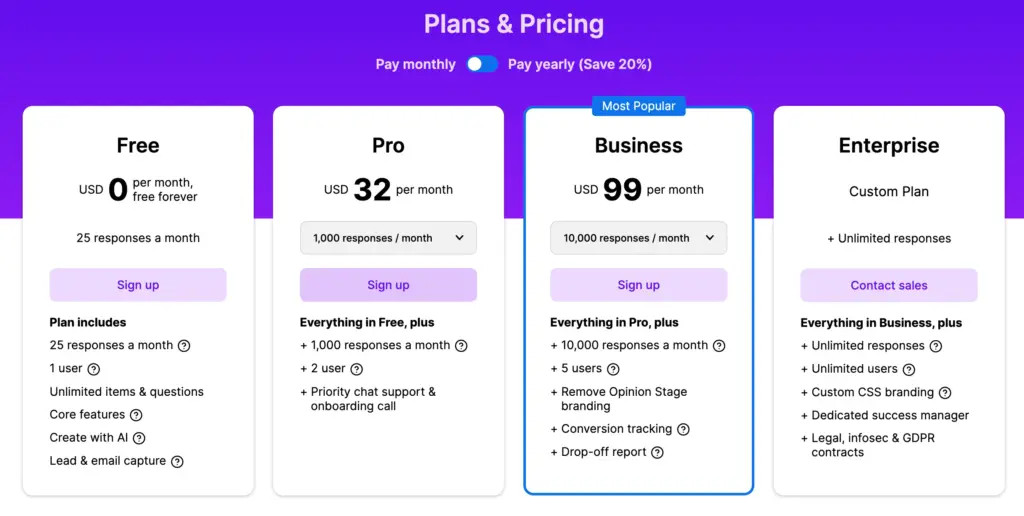The image size is (1024, 516).
Task: Sign up for the Business plan
Action: 638,285
